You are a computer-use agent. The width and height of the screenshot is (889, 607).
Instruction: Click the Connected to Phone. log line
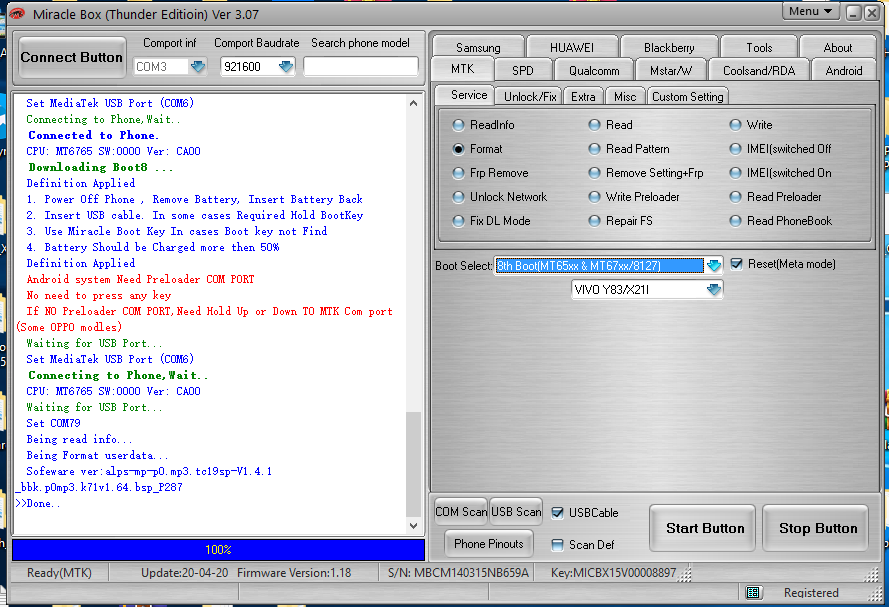tap(94, 135)
